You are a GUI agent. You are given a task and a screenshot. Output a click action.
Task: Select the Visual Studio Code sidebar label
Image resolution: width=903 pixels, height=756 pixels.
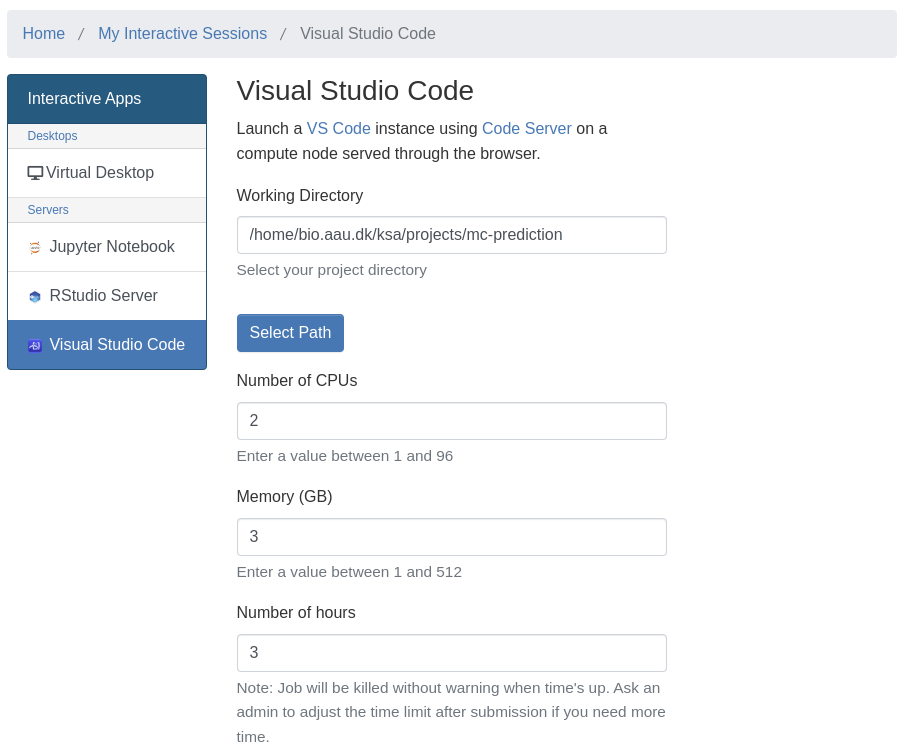pos(117,345)
